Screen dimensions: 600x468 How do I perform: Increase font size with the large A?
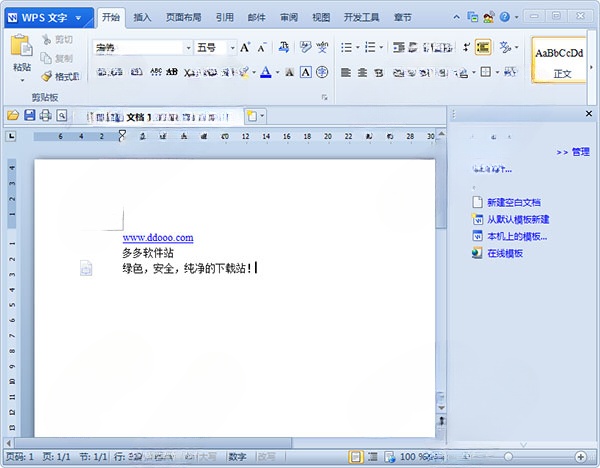pyautogui.click(x=245, y=47)
